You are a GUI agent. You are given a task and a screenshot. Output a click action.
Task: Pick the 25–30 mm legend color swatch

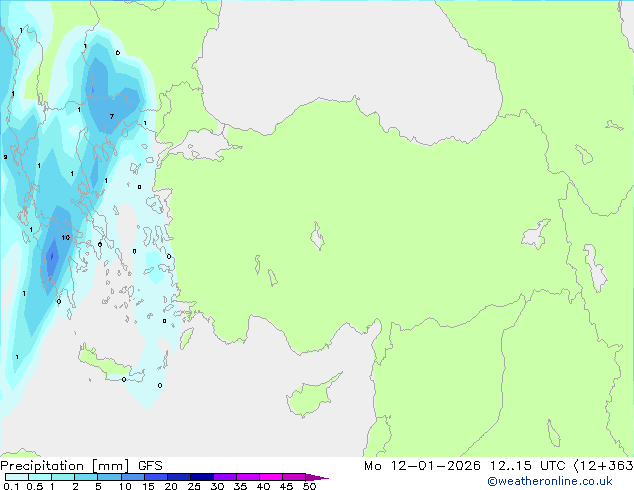[x=202, y=477]
